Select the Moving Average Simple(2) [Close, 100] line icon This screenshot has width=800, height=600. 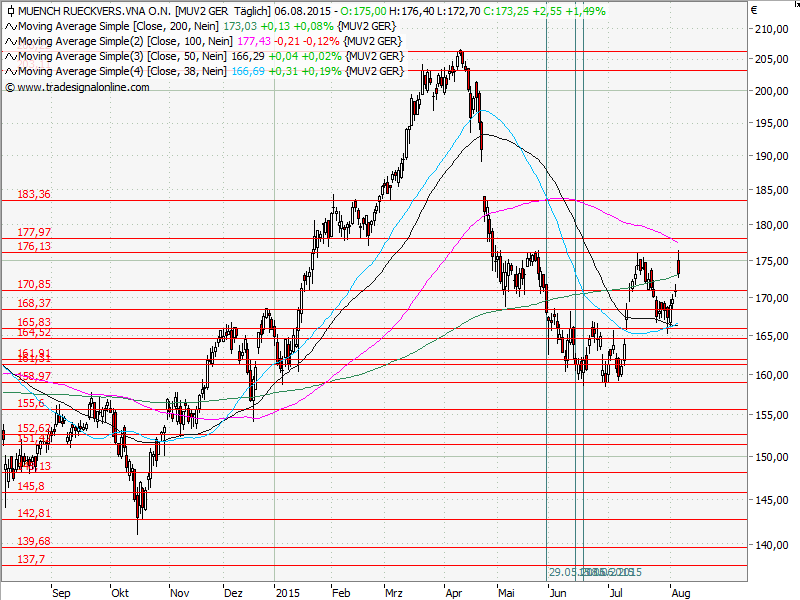(x=9, y=41)
